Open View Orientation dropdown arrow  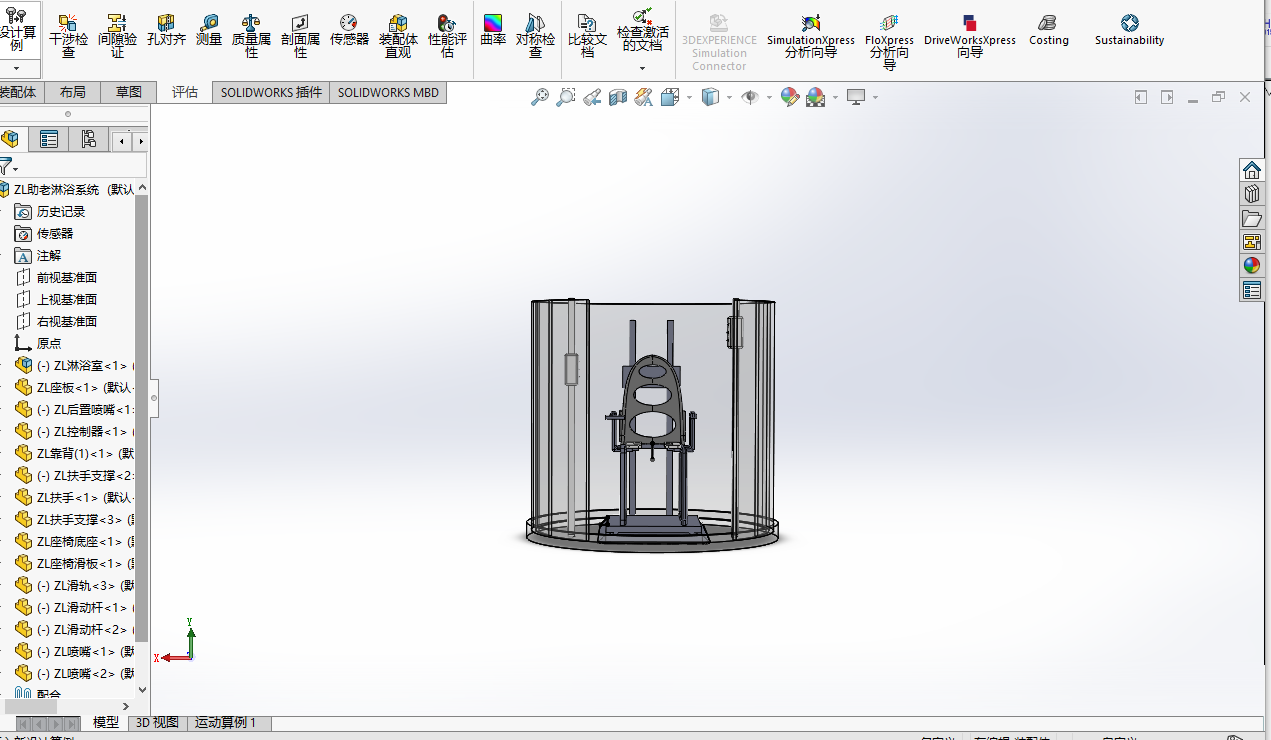pos(689,97)
